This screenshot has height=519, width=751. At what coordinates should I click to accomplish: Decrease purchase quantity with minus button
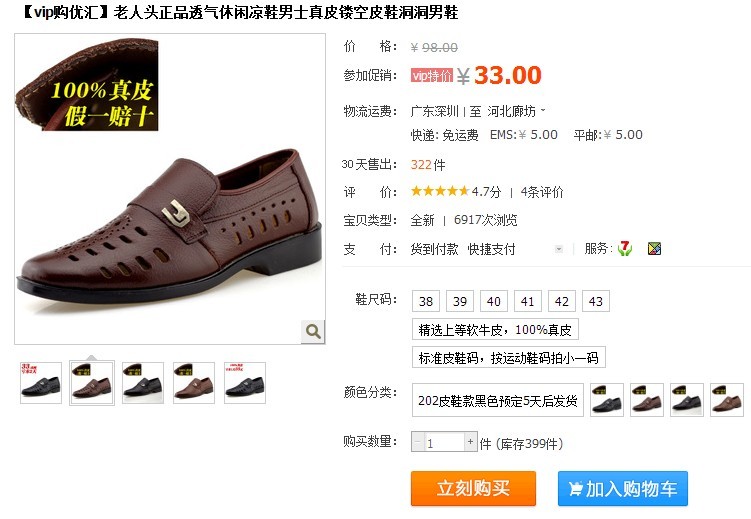coord(418,441)
